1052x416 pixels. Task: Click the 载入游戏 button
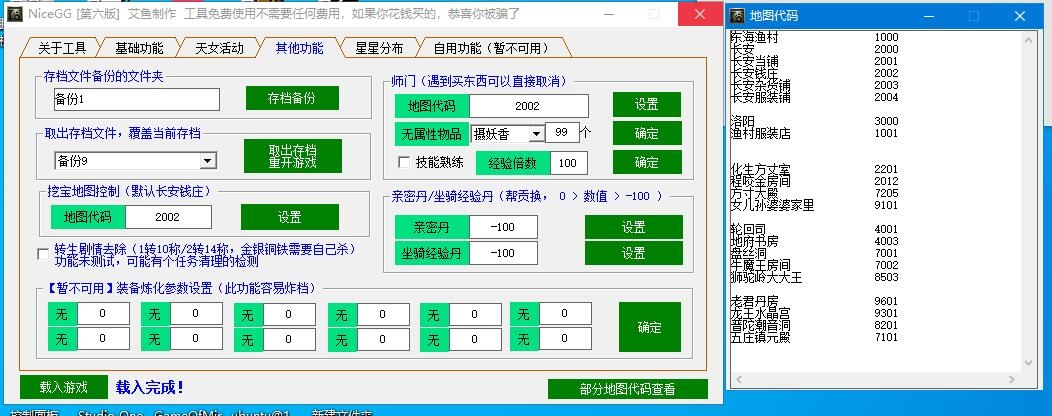click(63, 387)
